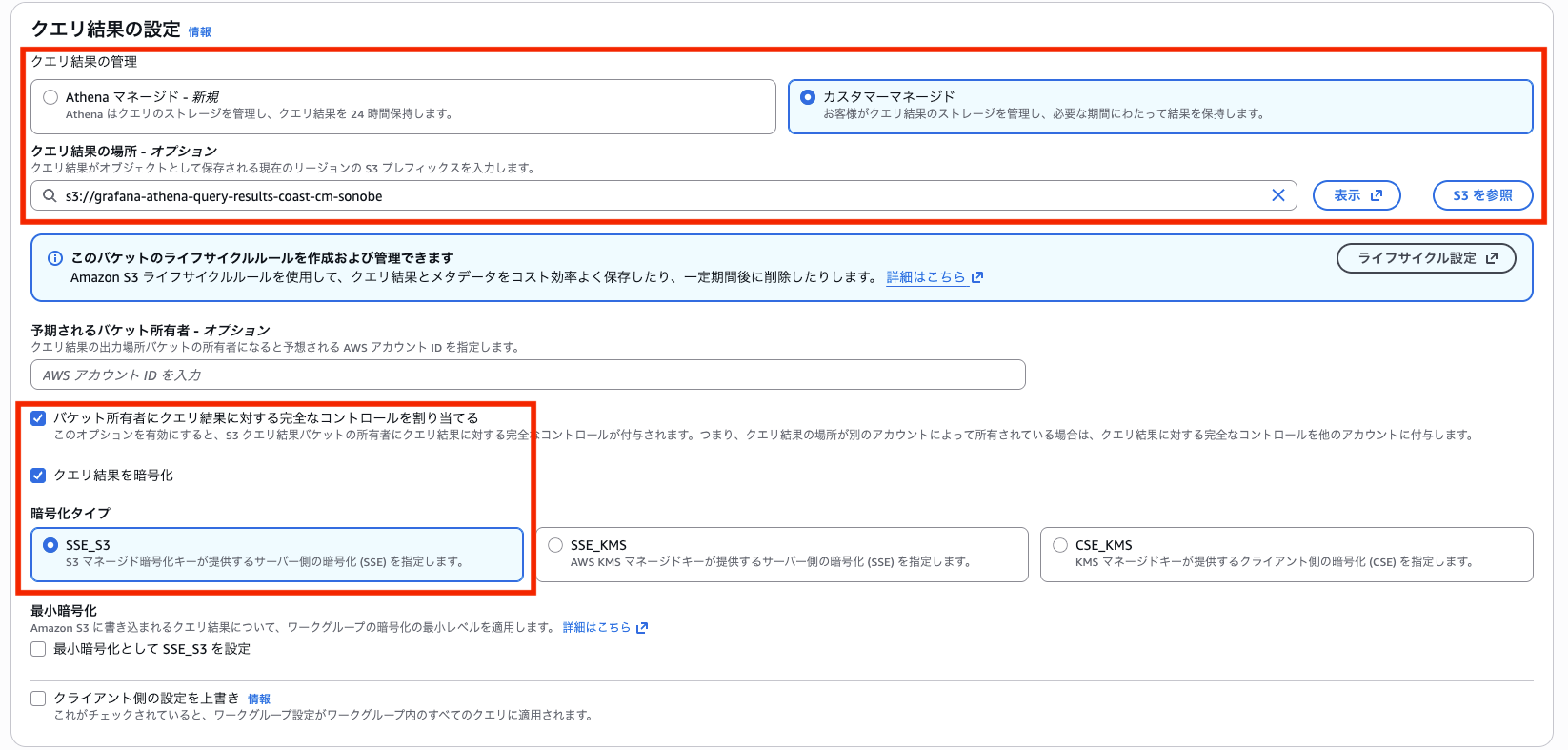Uncheck the クエリ結果を暗号化 checkbox
The image size is (1568, 750).
[38, 476]
